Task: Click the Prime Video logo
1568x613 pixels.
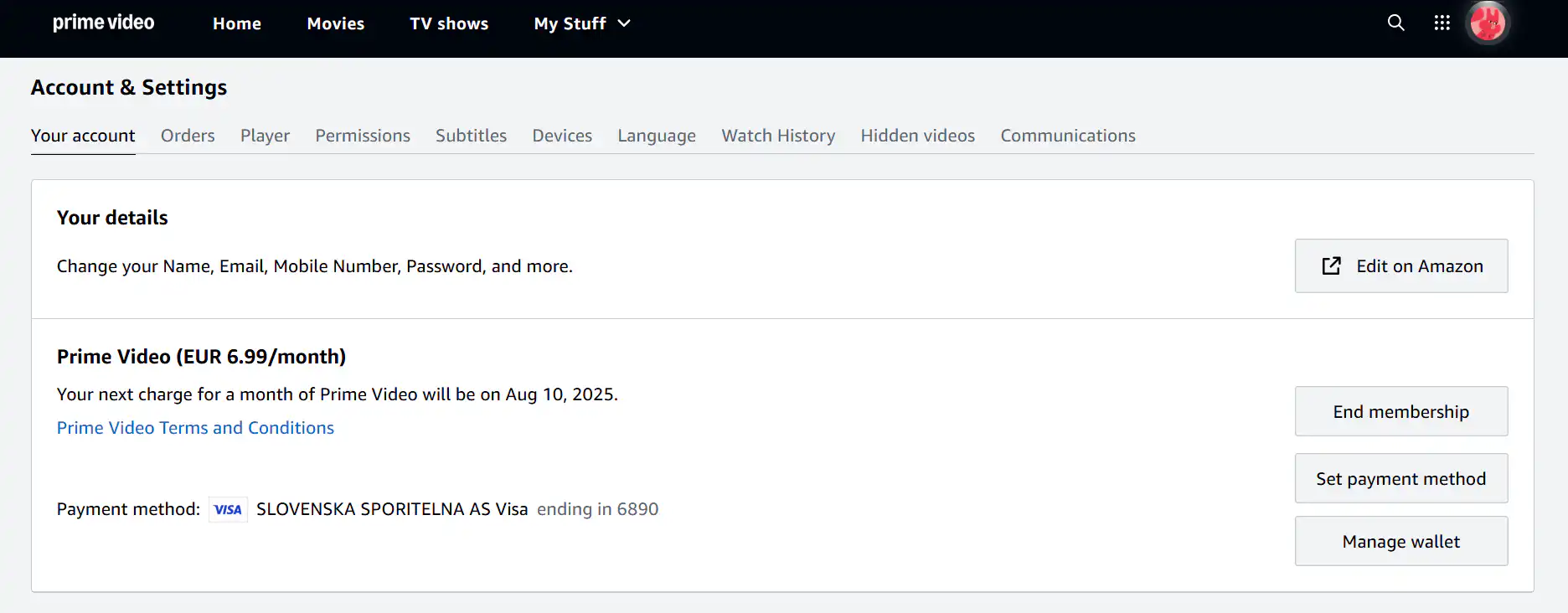Action: tap(104, 23)
